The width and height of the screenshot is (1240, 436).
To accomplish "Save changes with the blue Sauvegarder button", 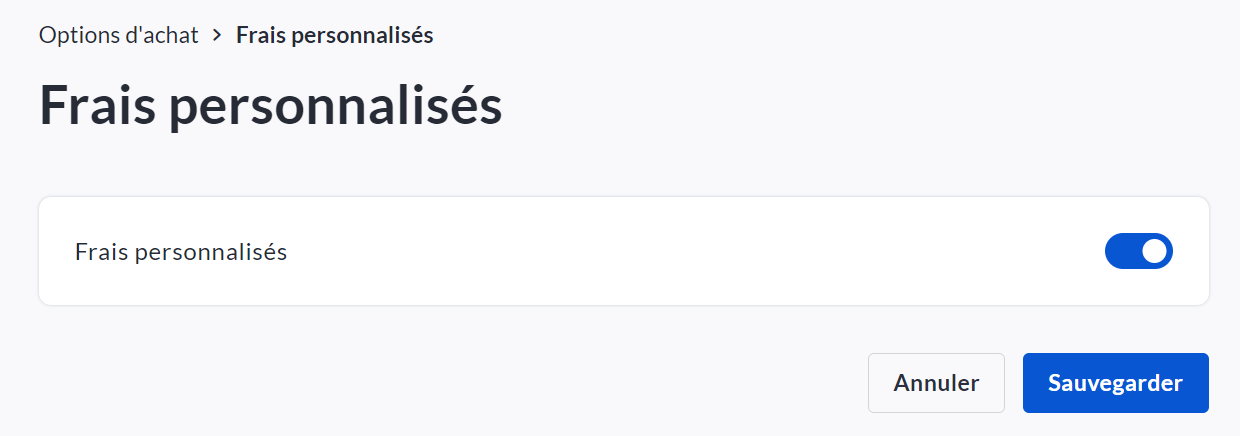I will pyautogui.click(x=1115, y=383).
